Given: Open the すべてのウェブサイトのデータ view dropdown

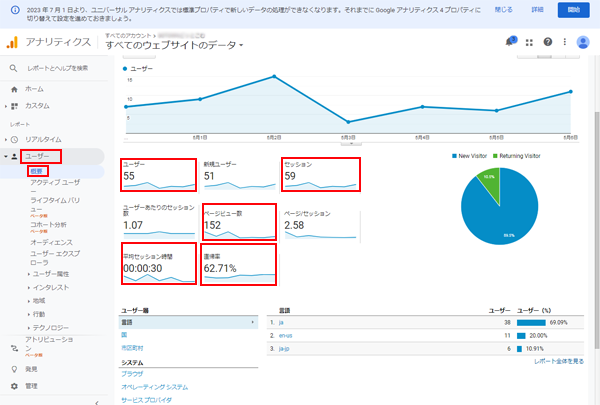Looking at the screenshot, I should tap(174, 45).
